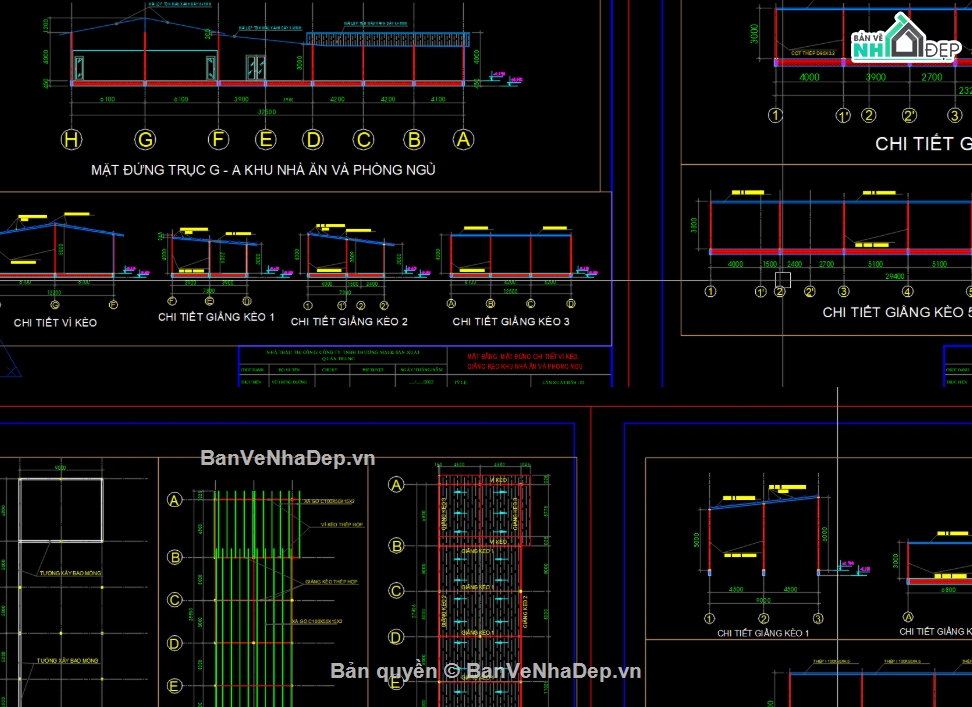Select the white grip square near the drawing center
Viewport: 972px width, 707px height.
click(783, 279)
